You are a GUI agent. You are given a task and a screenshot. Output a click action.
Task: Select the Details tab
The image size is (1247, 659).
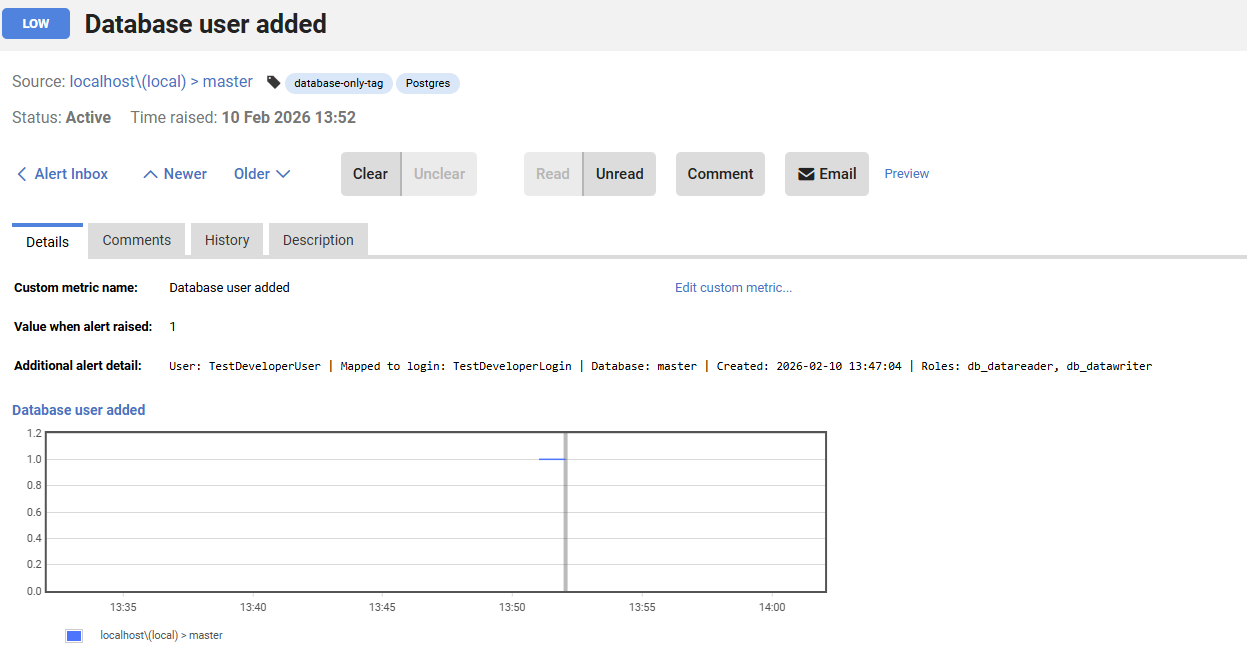pos(46,240)
